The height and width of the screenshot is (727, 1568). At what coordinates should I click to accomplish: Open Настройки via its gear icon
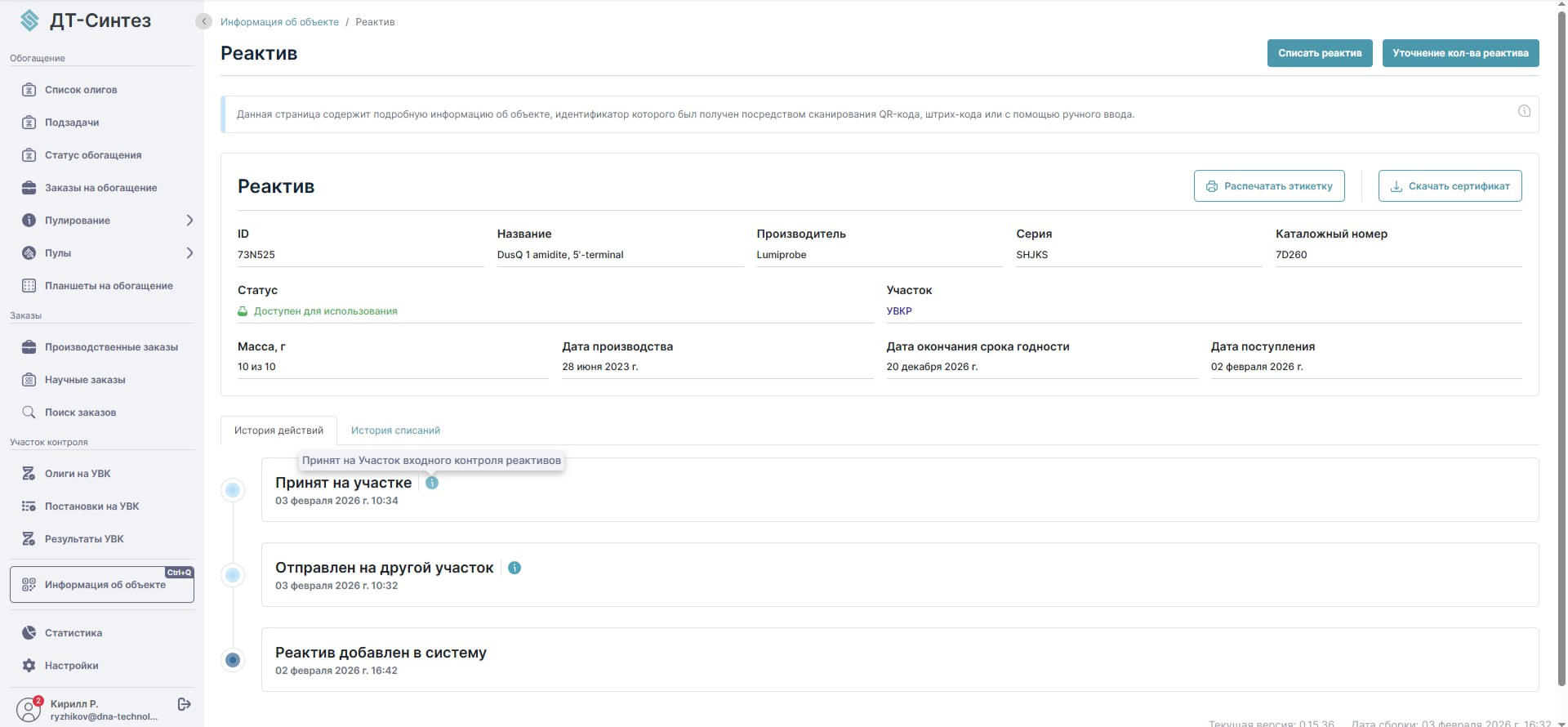coord(29,666)
